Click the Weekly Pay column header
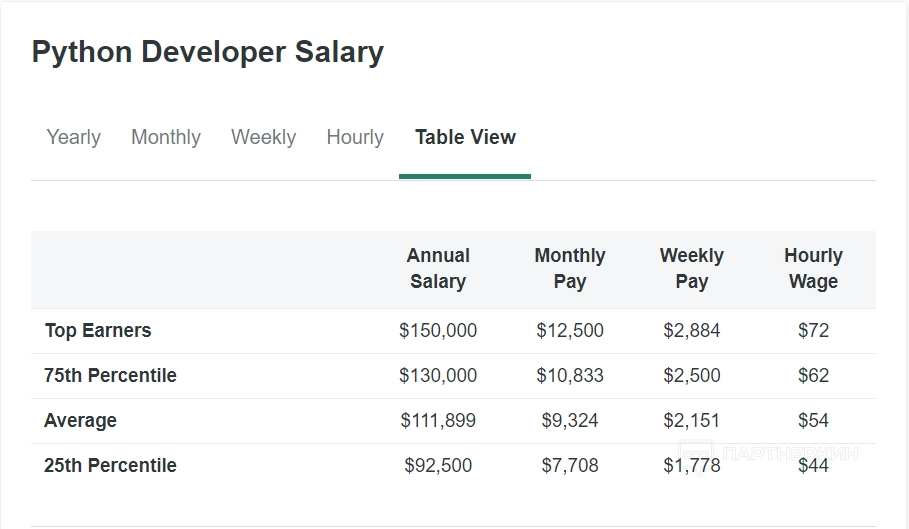Screen dimensions: 909x529 (691, 268)
